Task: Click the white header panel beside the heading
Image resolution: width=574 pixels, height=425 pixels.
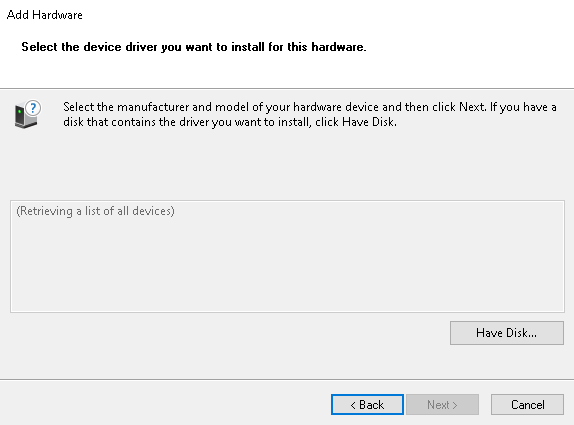Action: pyautogui.click(x=469, y=47)
